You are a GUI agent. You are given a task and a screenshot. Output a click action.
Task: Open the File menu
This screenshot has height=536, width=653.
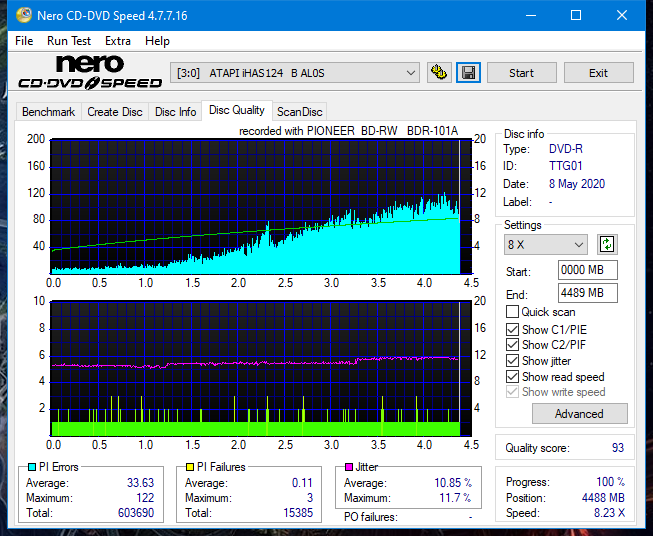pyautogui.click(x=24, y=41)
